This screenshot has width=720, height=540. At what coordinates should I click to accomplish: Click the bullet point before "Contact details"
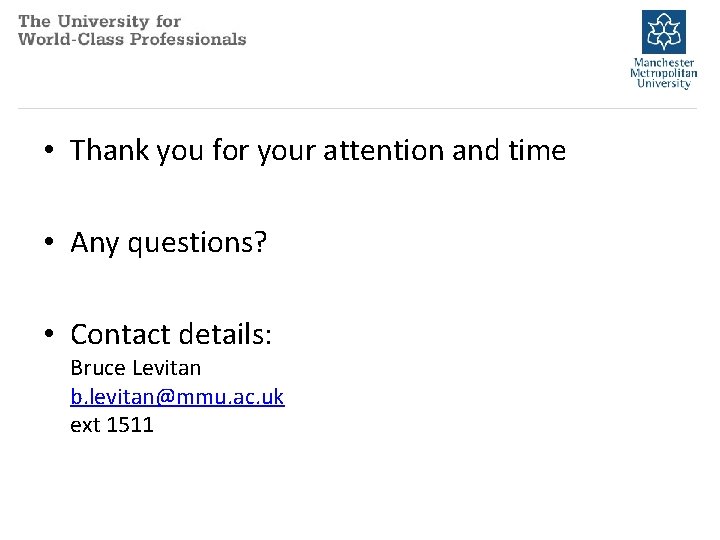[48, 334]
